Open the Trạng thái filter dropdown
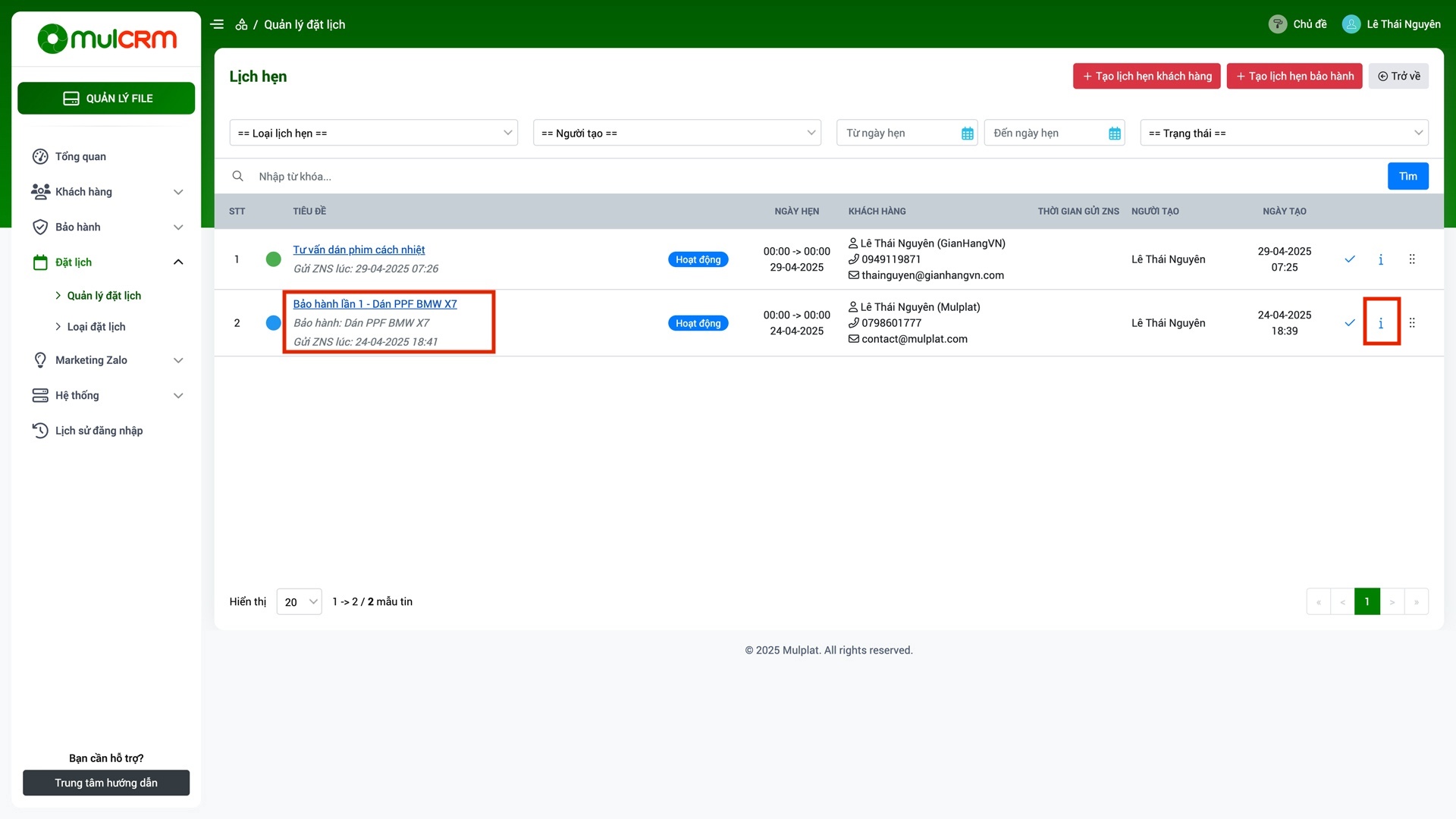 [1283, 133]
